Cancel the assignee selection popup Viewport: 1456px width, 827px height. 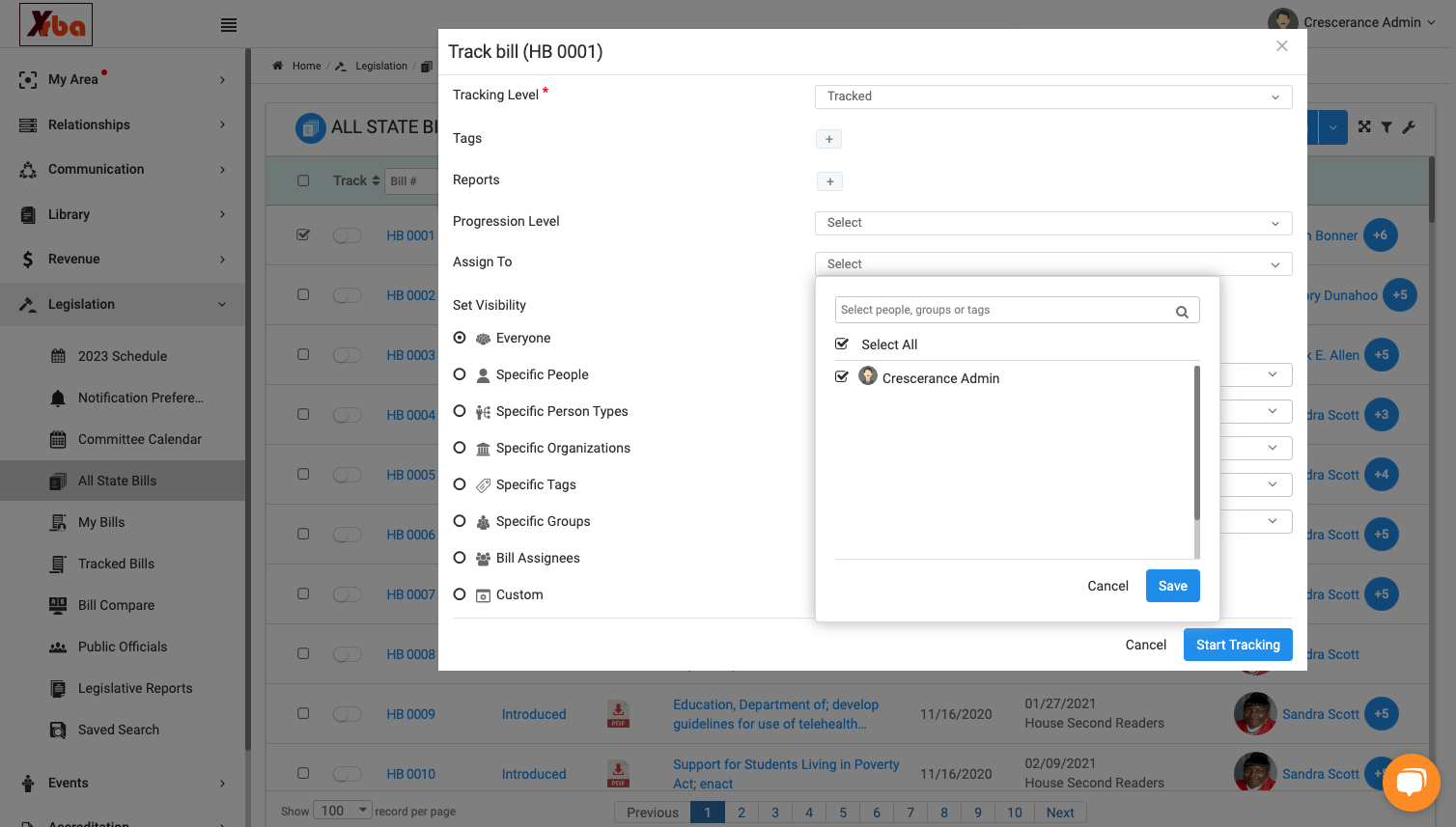click(1107, 586)
